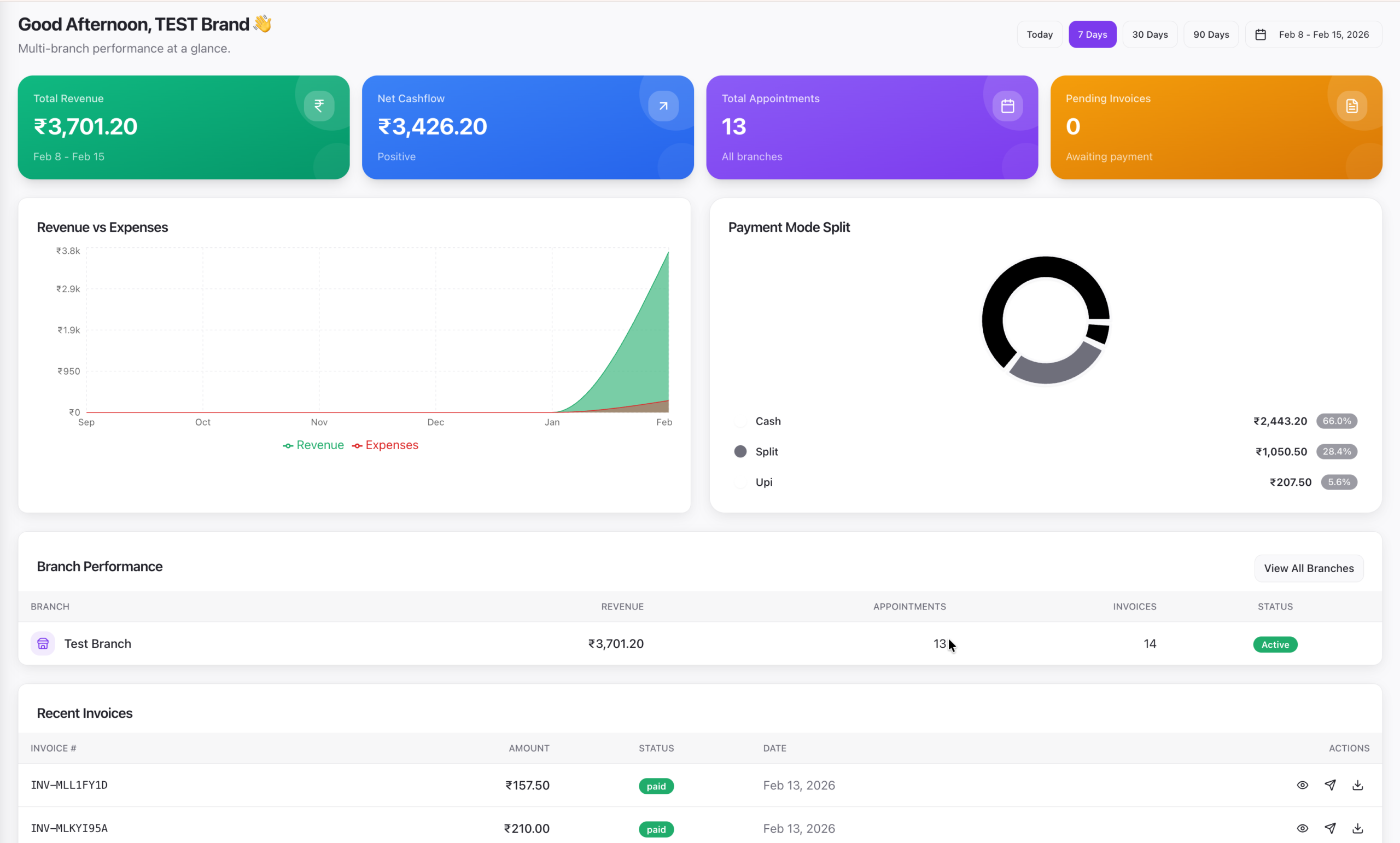Click calendar icon on Total Appointments card
1400x843 pixels.
[x=1007, y=106]
